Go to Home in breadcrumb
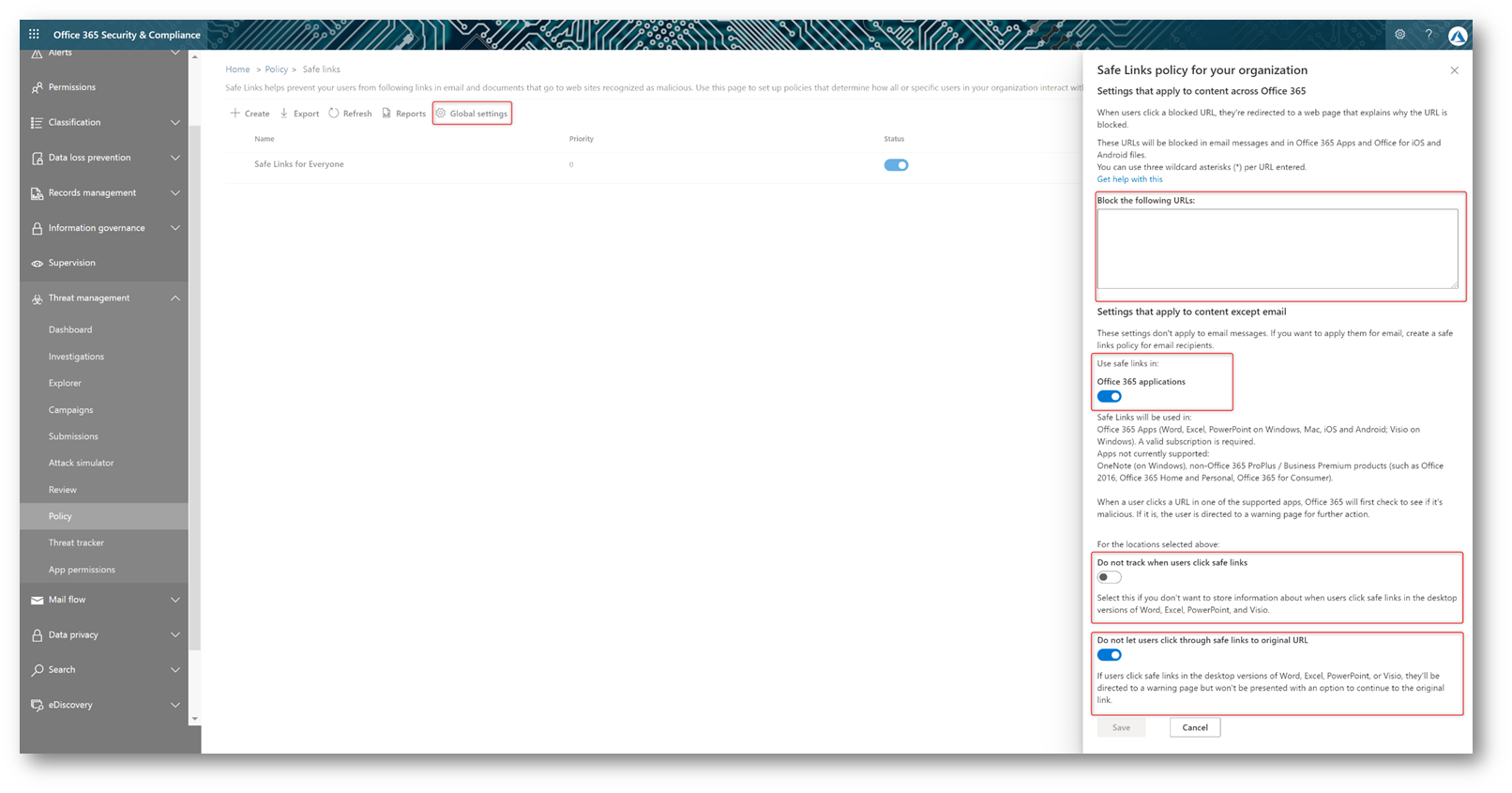 [237, 69]
